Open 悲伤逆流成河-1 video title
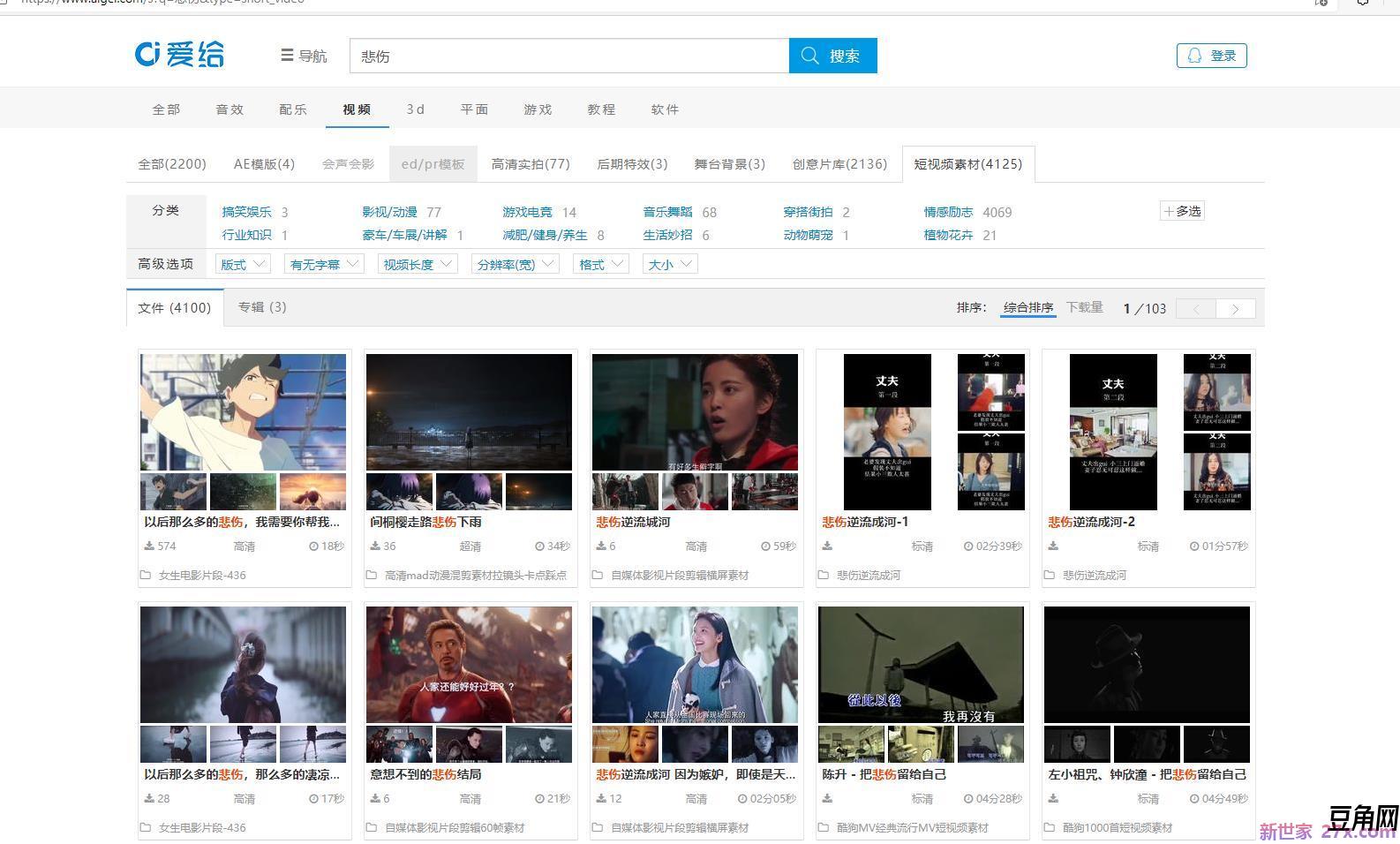The image size is (1400, 844). (865, 522)
